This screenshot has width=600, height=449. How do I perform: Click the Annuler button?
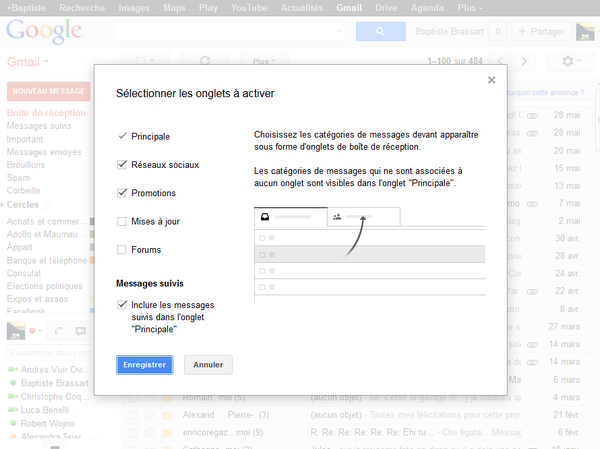pos(208,365)
